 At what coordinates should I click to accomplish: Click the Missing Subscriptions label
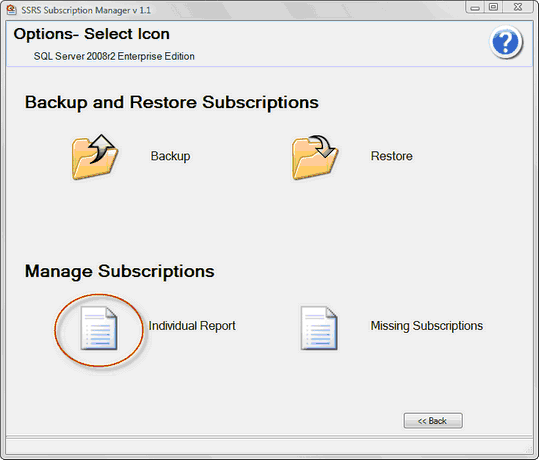pos(427,326)
